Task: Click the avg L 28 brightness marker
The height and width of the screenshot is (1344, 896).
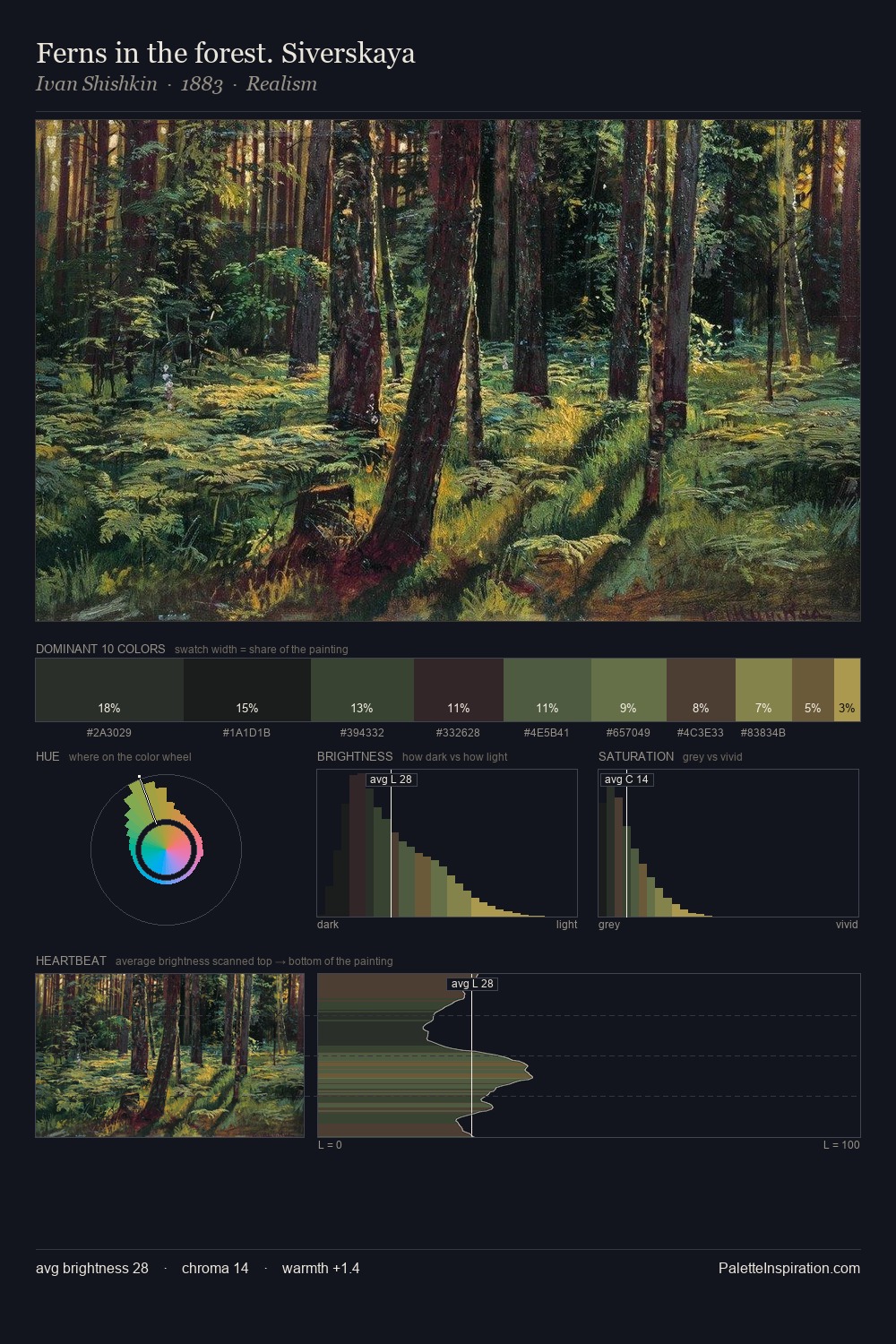Action: coord(392,780)
